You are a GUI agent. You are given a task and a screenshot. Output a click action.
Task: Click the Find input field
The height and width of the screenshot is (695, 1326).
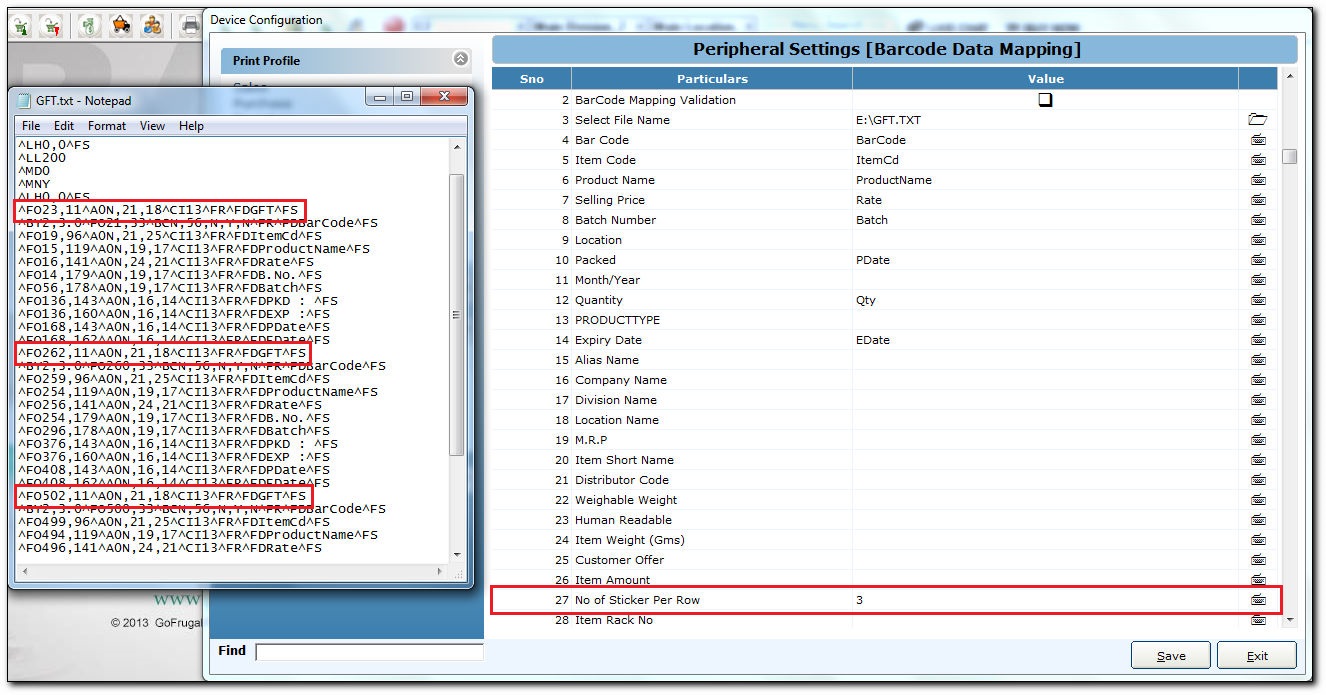coord(369,652)
